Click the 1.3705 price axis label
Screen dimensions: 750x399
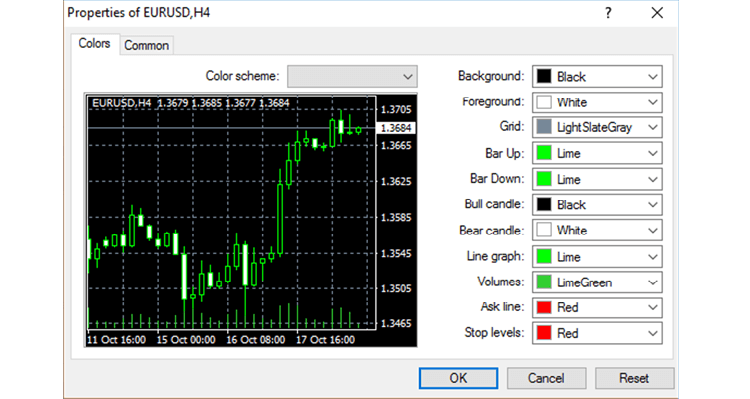pos(396,110)
